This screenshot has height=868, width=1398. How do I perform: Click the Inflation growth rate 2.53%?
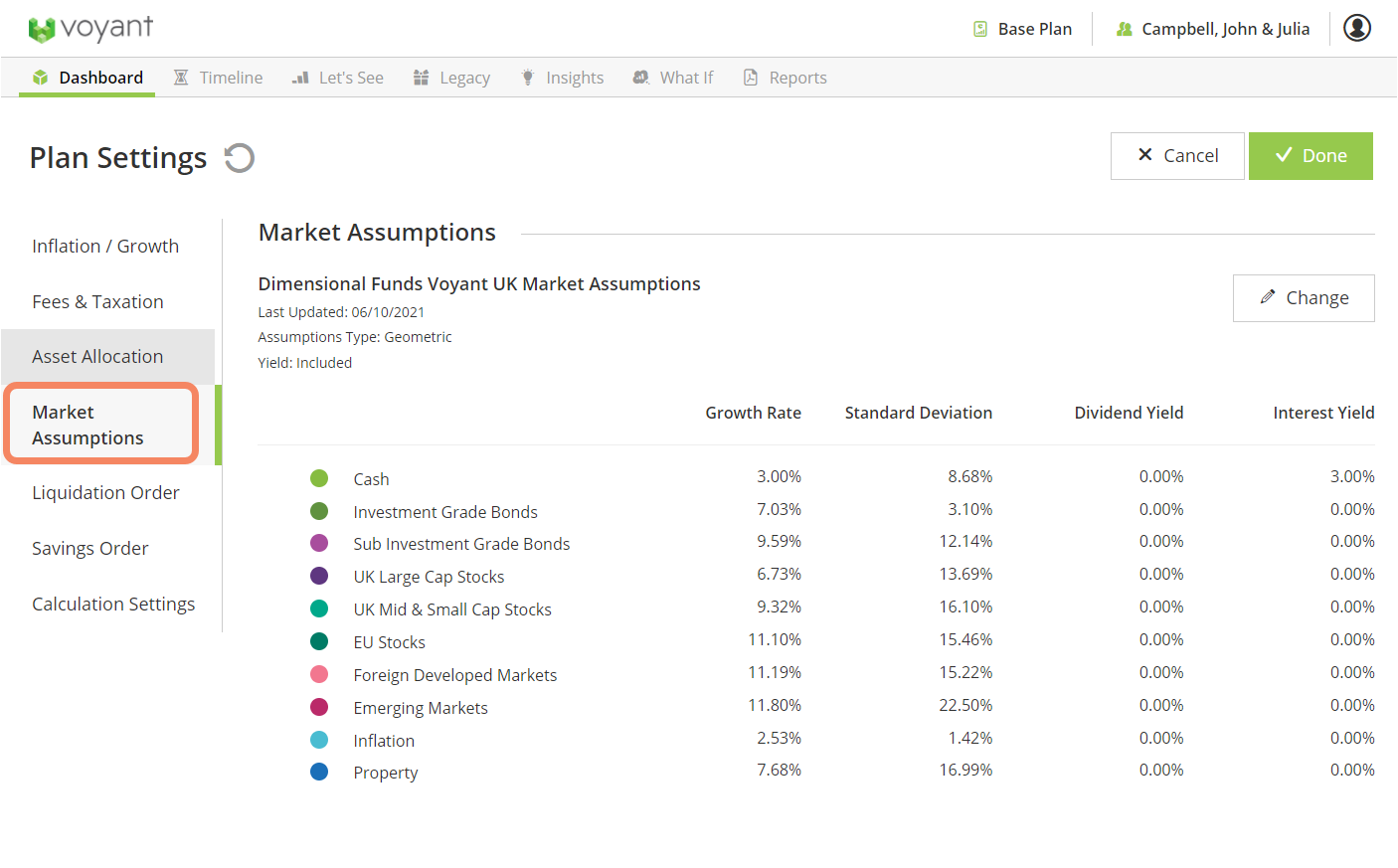(x=779, y=738)
